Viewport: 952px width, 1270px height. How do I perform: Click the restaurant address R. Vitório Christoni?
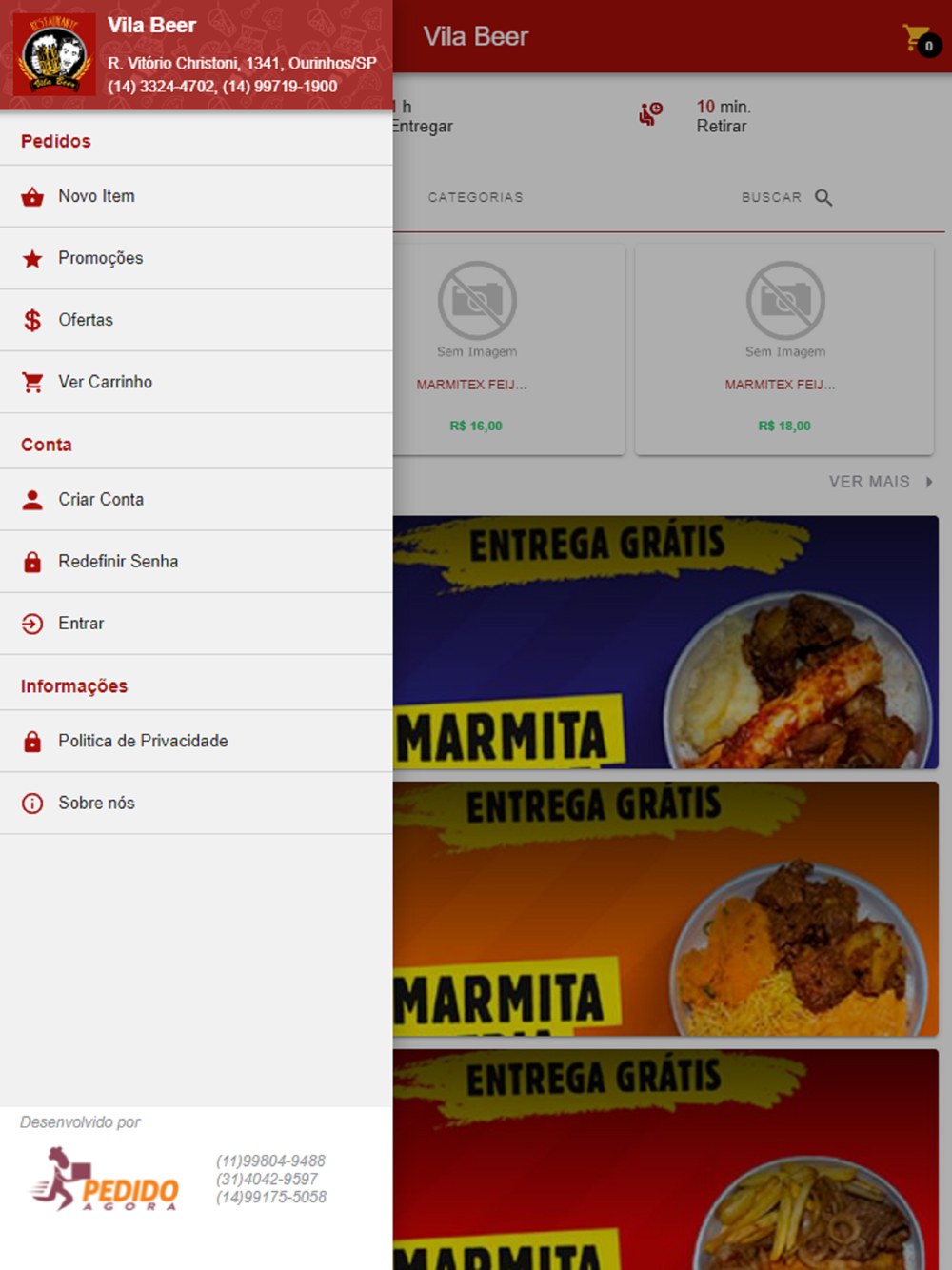(242, 63)
